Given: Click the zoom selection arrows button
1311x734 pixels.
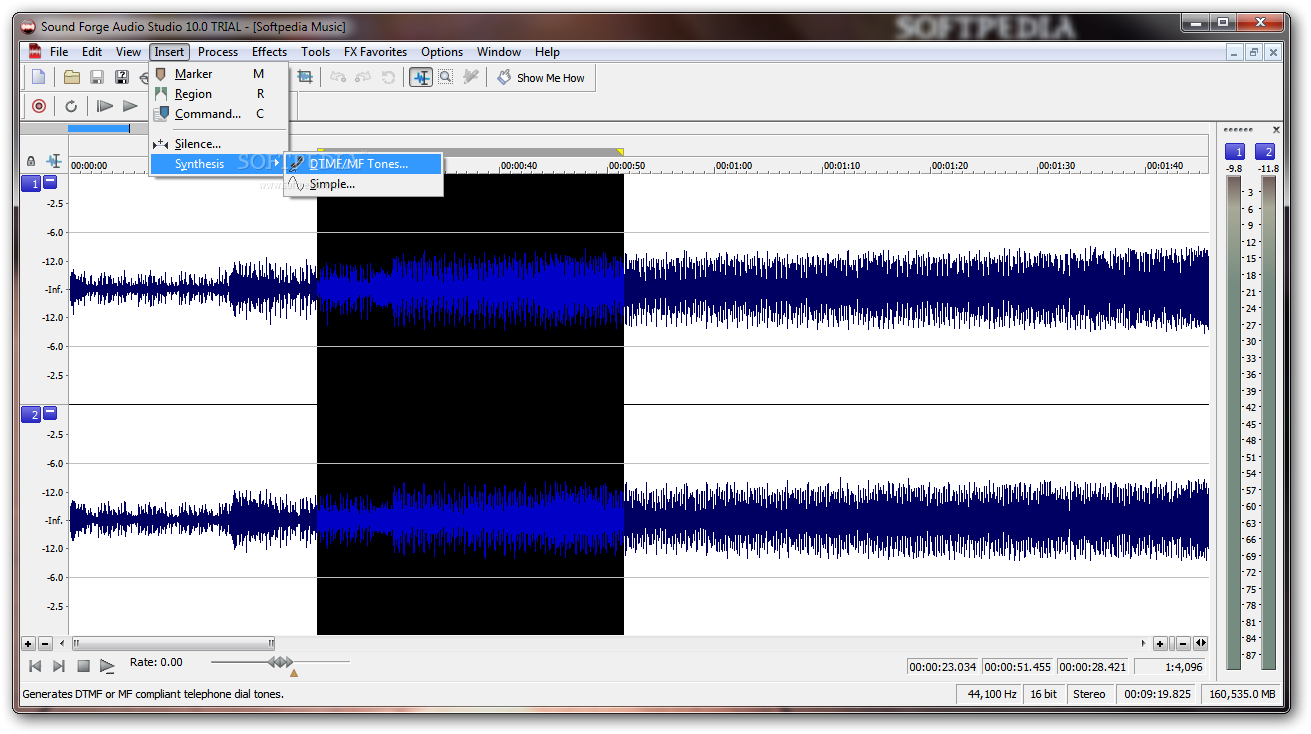Looking at the screenshot, I should tap(1200, 644).
